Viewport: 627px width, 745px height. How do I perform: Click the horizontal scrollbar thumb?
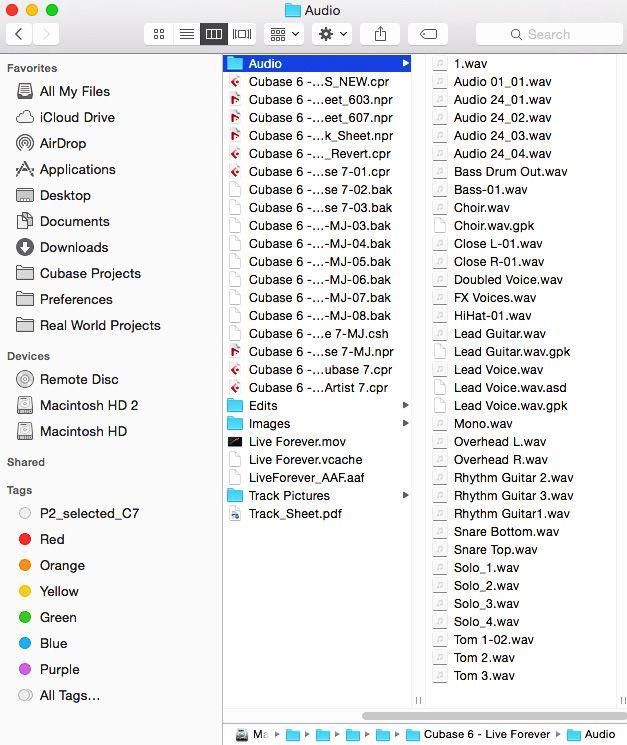pyautogui.click(x=494, y=716)
